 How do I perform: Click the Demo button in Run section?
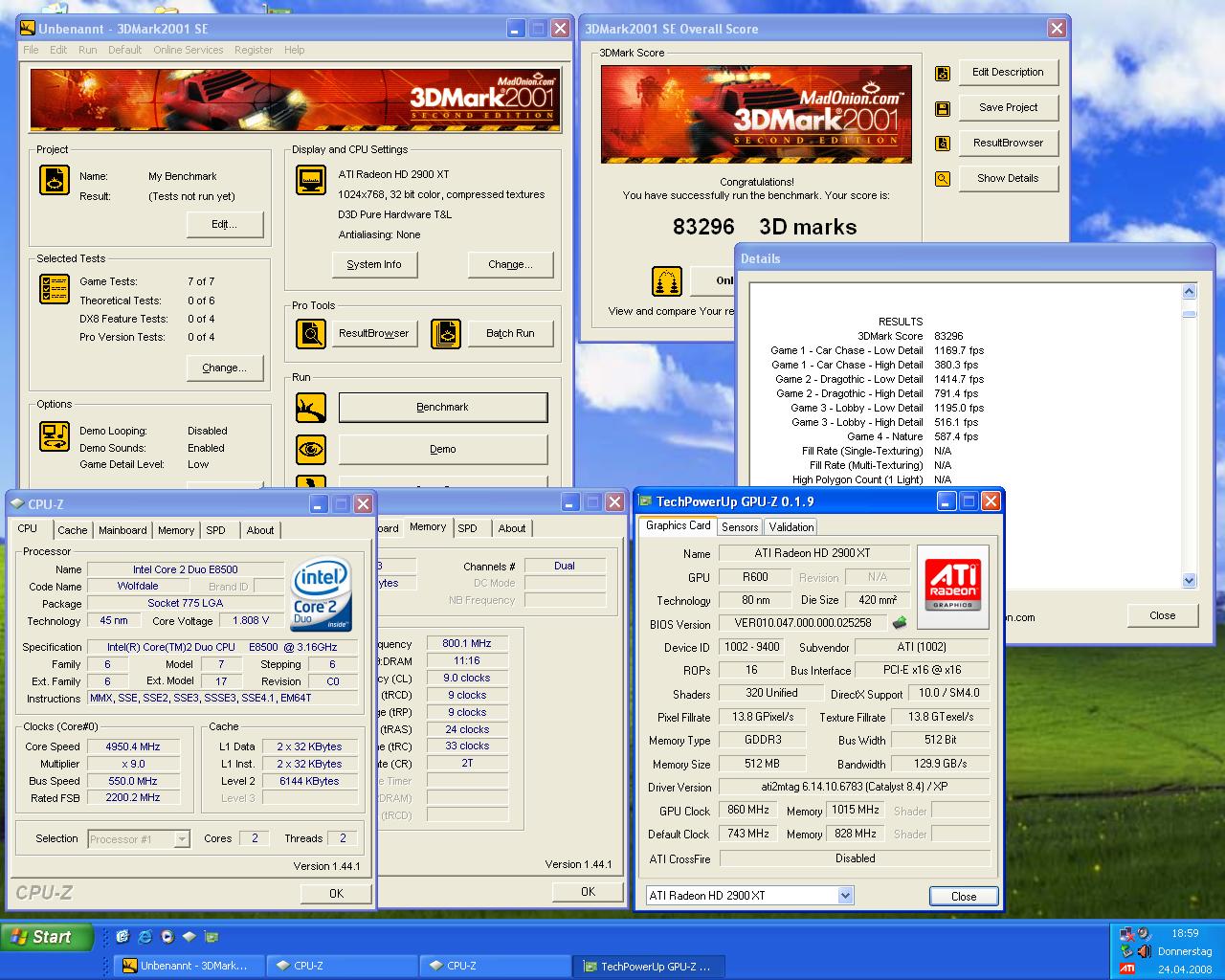(x=443, y=450)
